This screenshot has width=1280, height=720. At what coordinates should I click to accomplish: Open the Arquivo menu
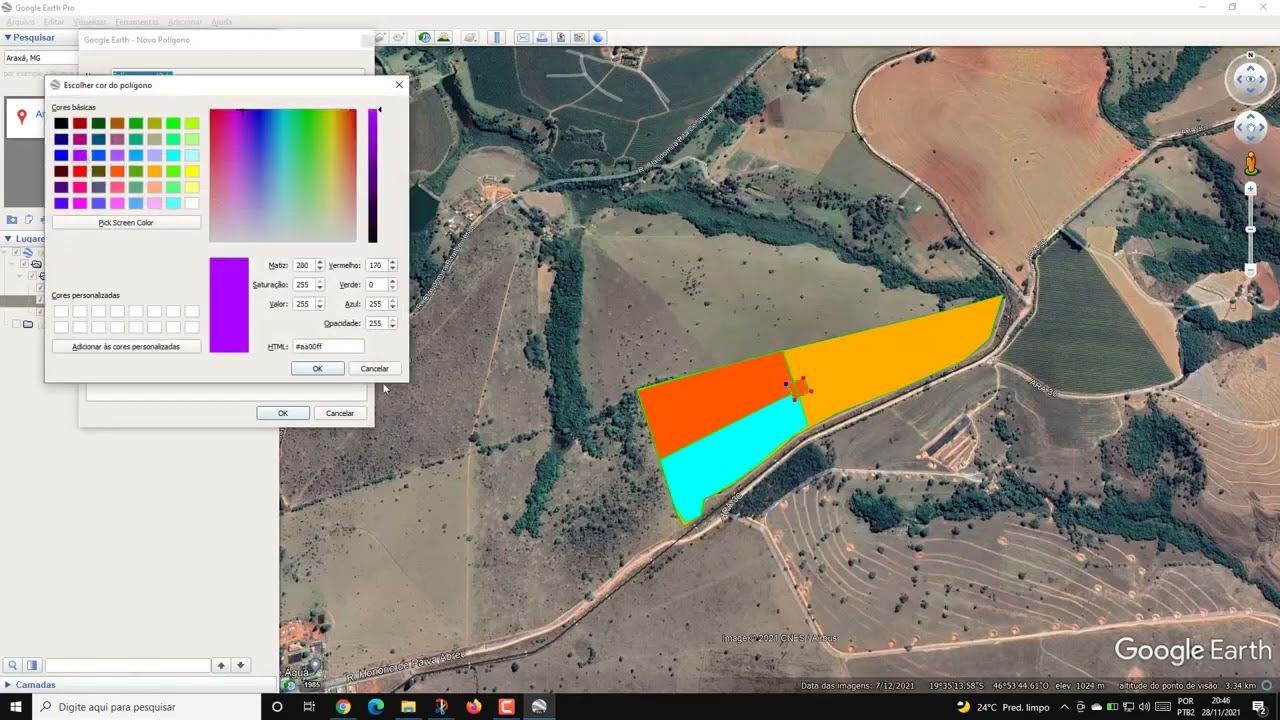click(x=20, y=22)
